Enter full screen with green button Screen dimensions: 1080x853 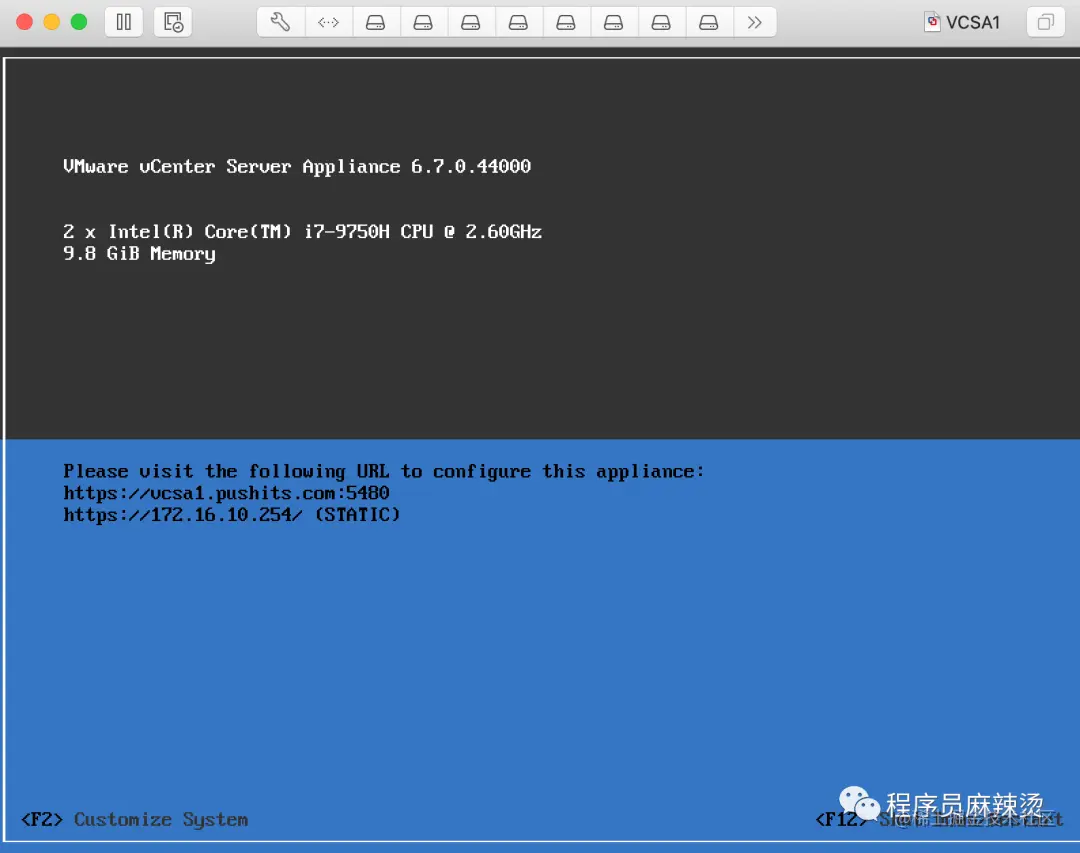tap(79, 22)
